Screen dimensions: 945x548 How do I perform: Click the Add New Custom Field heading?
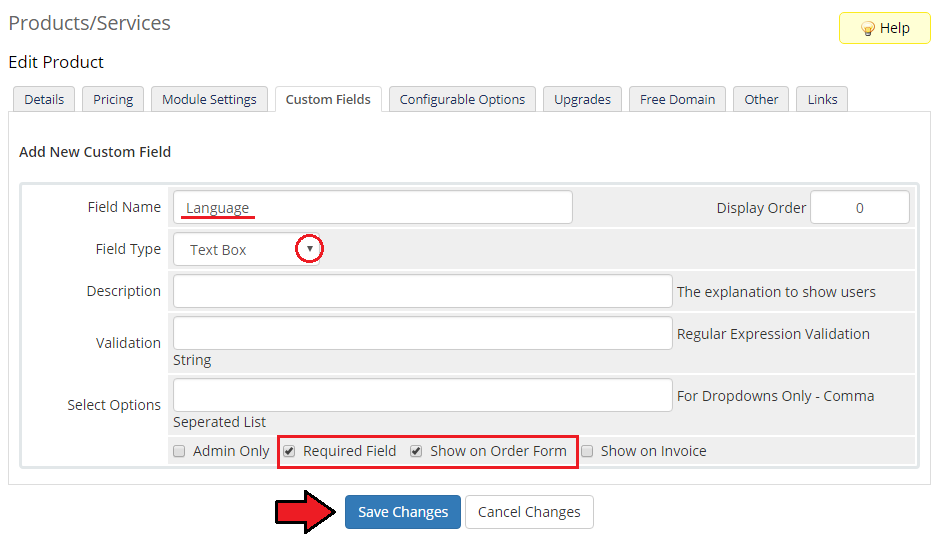click(x=95, y=152)
